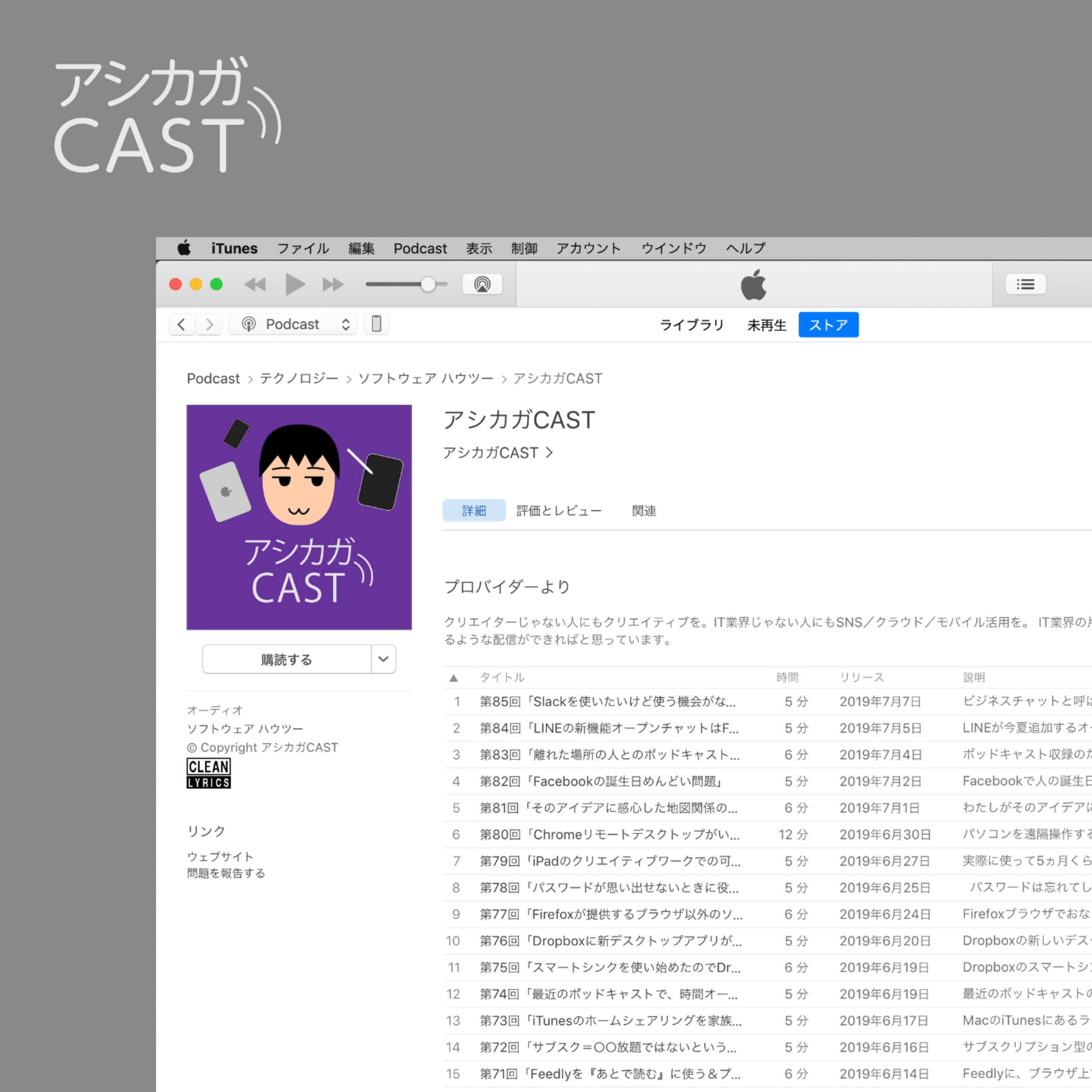Image resolution: width=1092 pixels, height=1092 pixels.
Task: Open the アカウント menu
Action: pyautogui.click(x=588, y=248)
